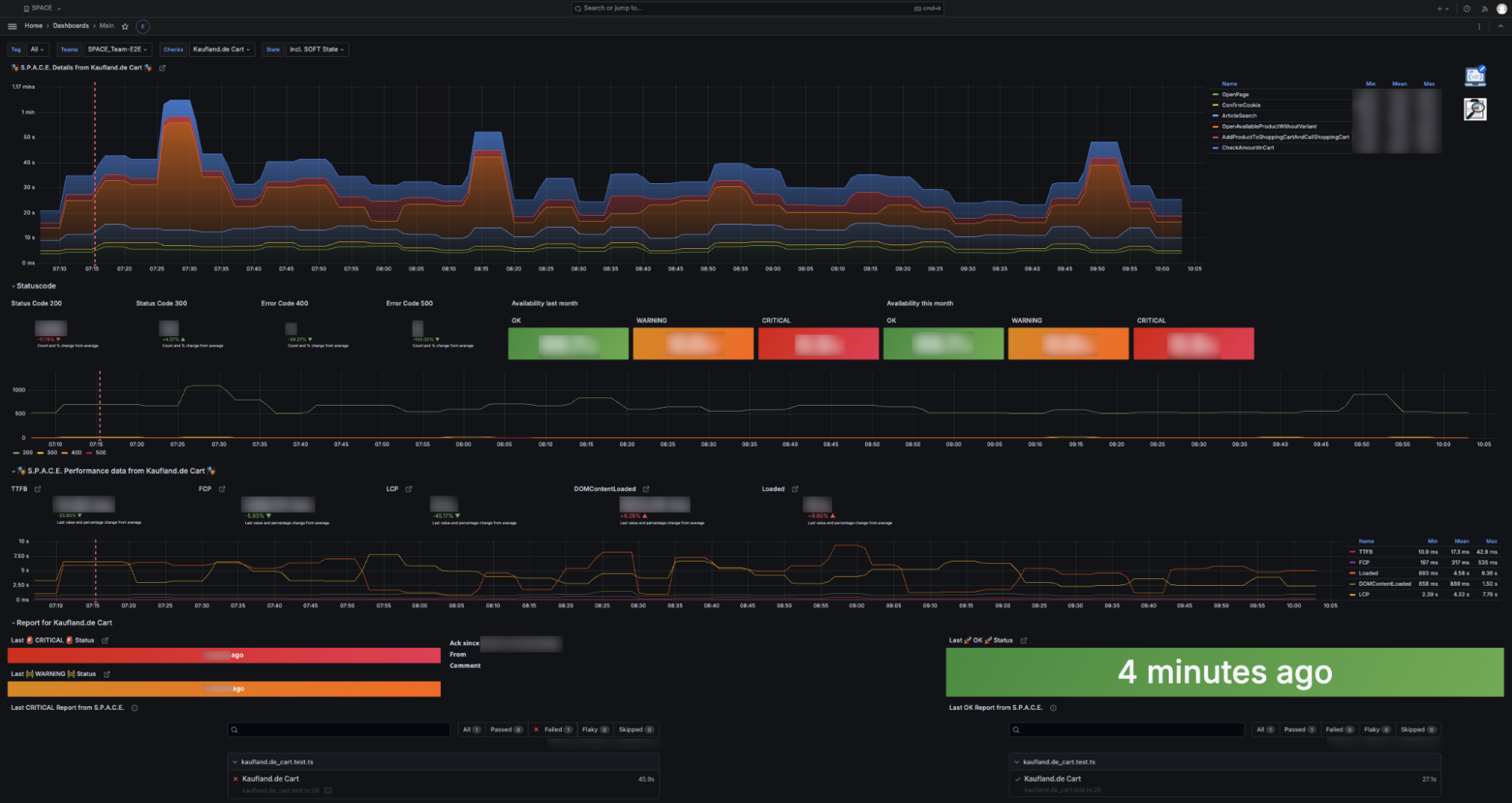Click the Teams SPACE_Team-E2E filter button
The width and height of the screenshot is (1512, 803).
coord(118,49)
